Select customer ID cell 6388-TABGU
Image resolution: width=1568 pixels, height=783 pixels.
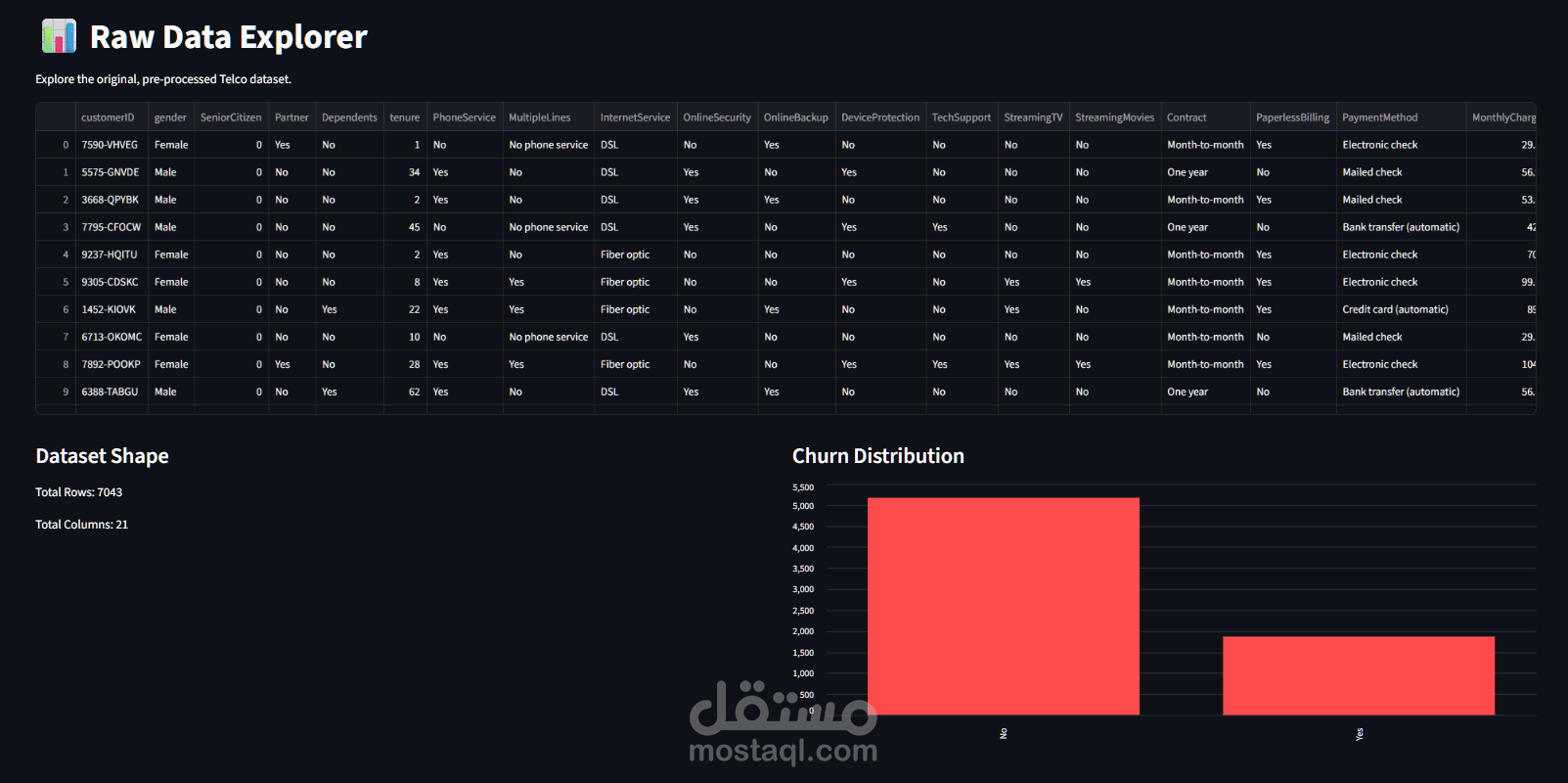pos(110,391)
